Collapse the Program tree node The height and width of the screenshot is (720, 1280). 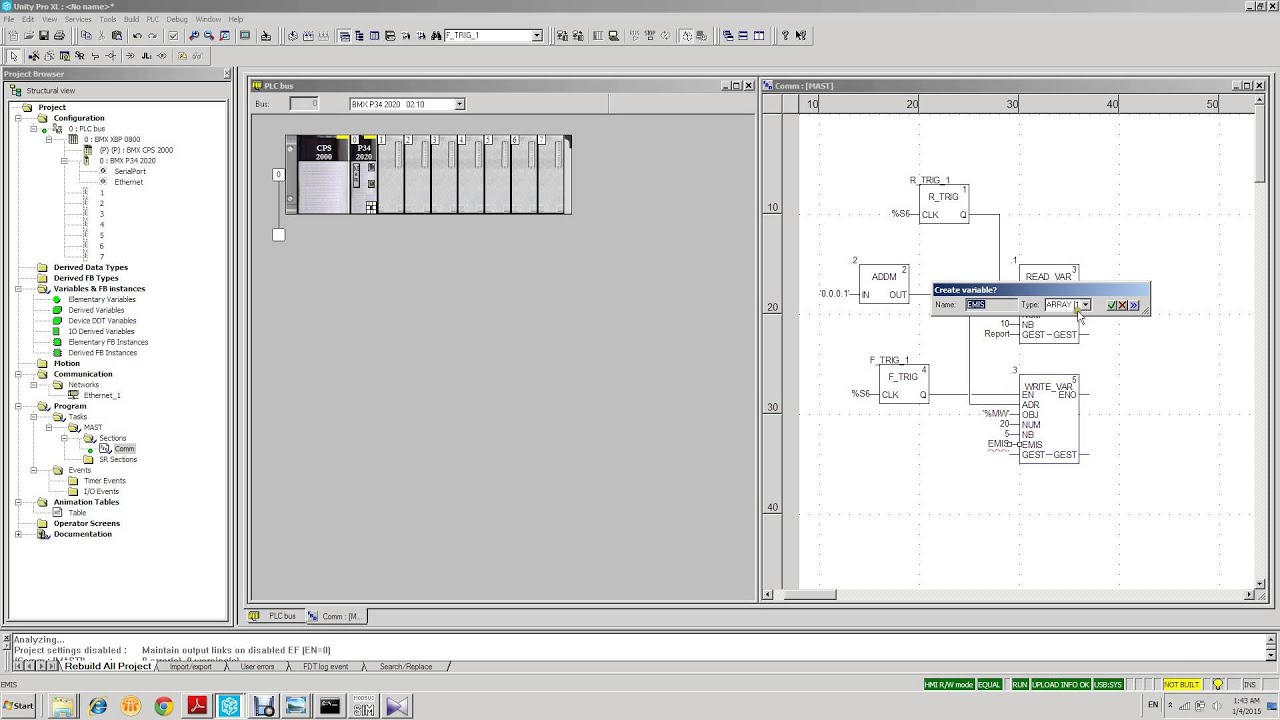pos(18,406)
